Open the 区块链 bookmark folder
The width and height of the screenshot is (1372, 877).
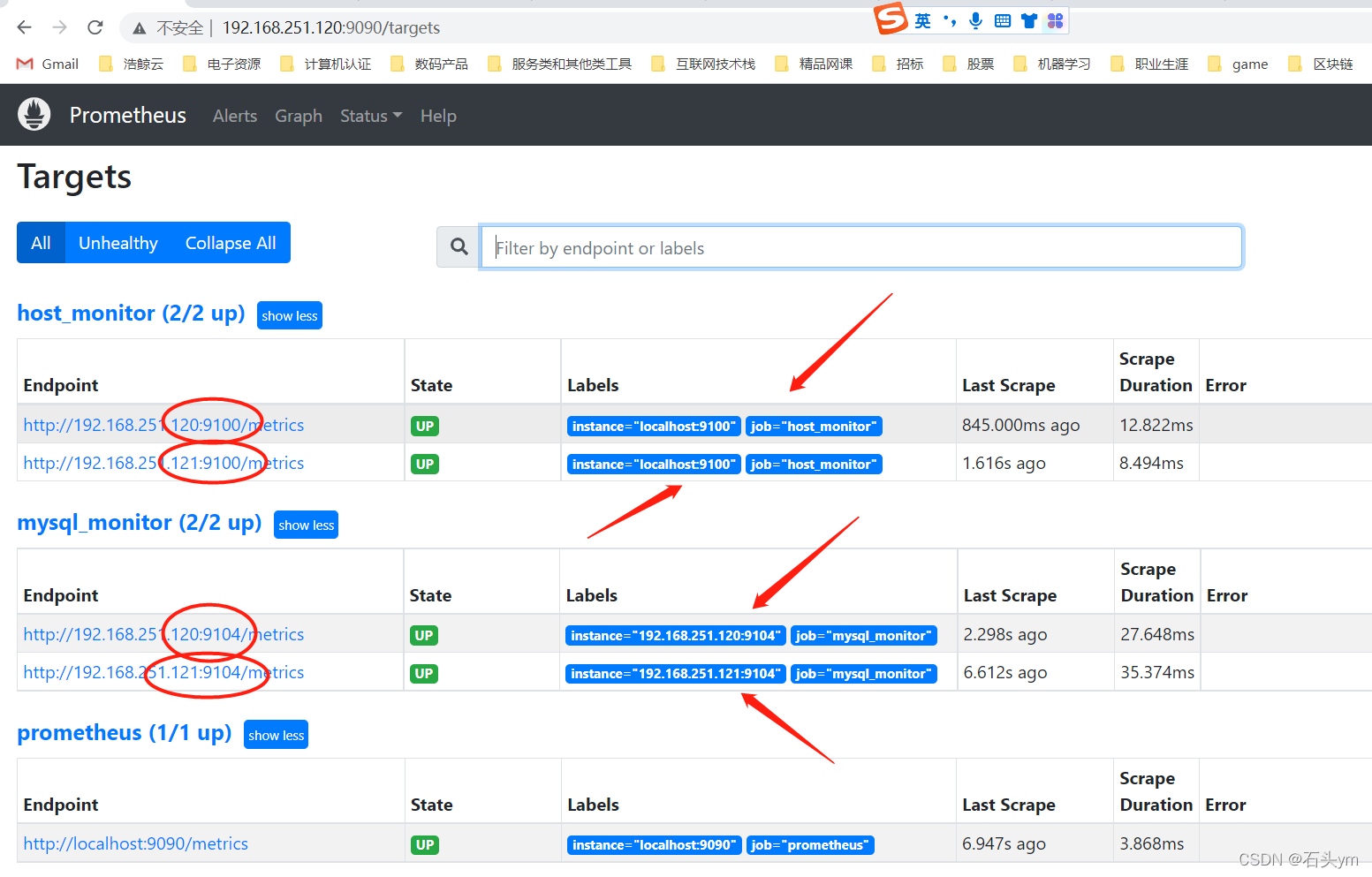click(1321, 64)
